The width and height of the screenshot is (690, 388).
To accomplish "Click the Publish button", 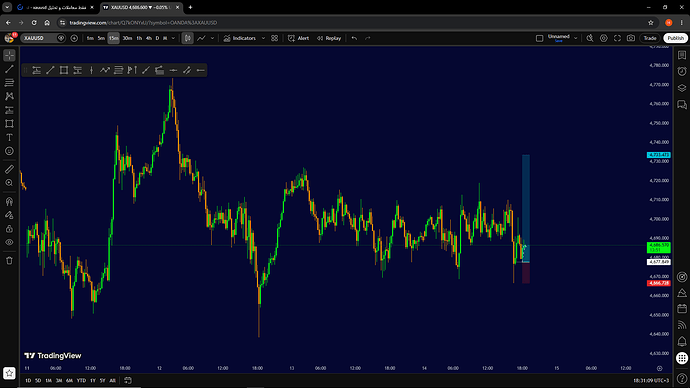I will [675, 38].
